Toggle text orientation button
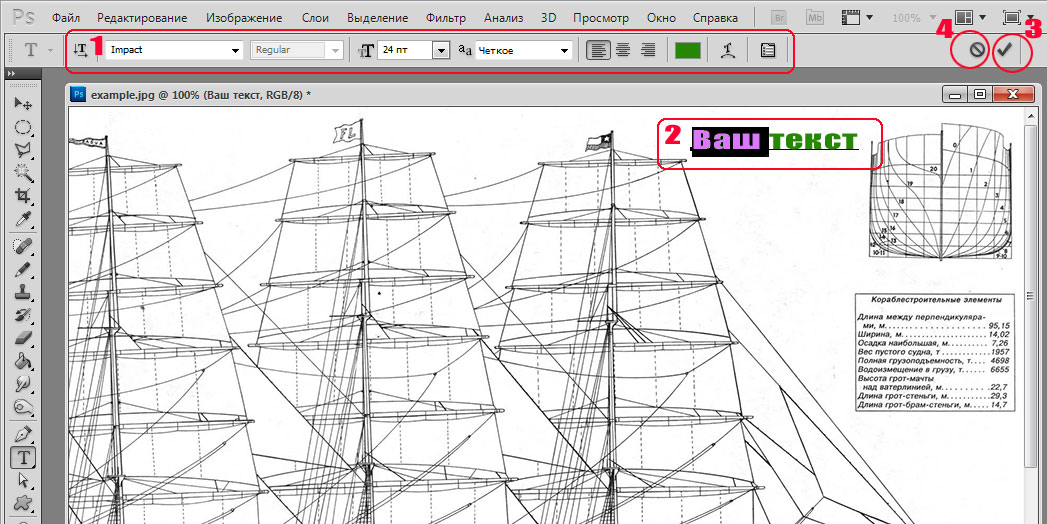This screenshot has height=524, width=1047. click(x=81, y=50)
